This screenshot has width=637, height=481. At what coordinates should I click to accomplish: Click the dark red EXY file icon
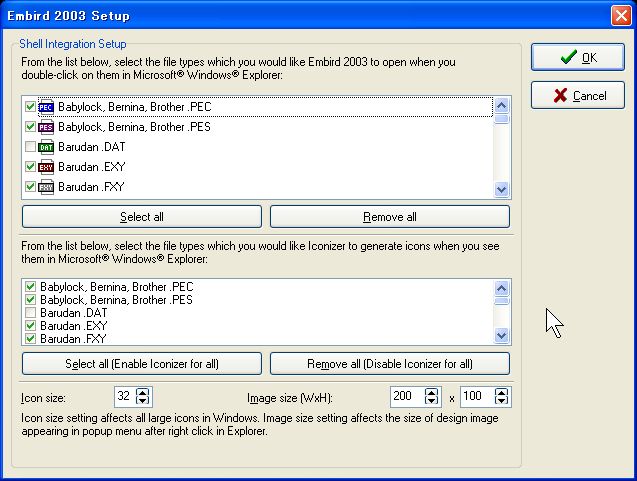(46, 167)
